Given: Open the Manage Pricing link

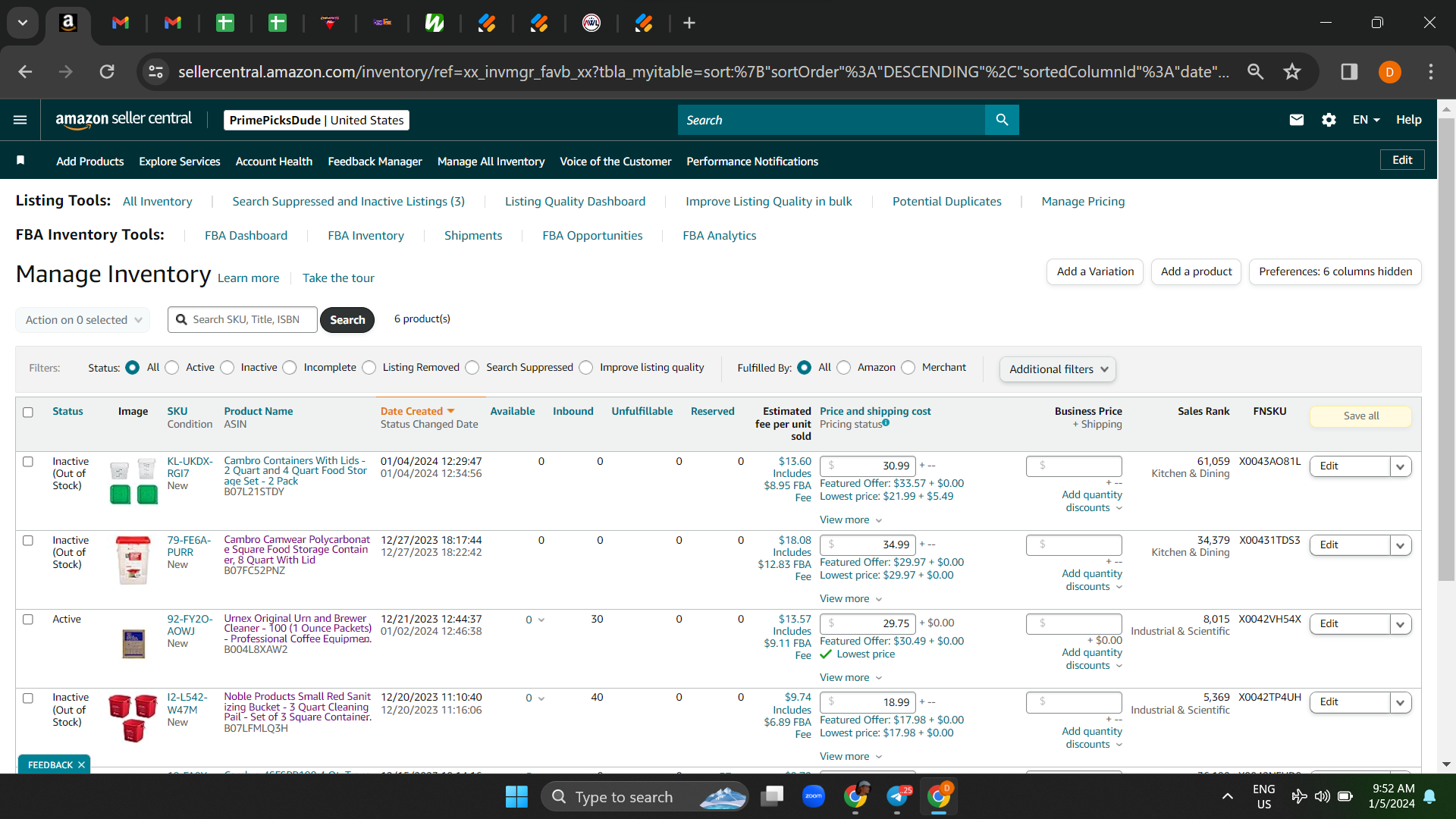Looking at the screenshot, I should (1083, 202).
